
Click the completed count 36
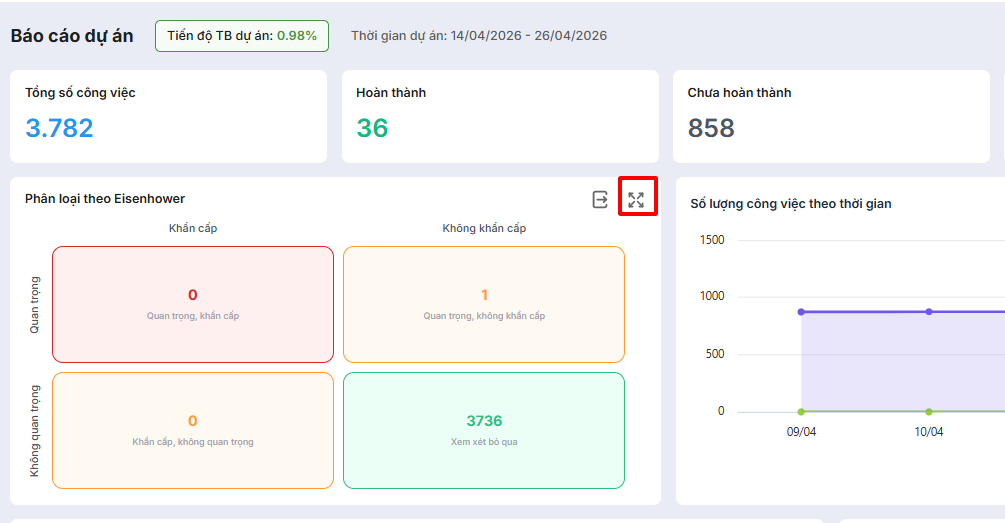coord(372,128)
